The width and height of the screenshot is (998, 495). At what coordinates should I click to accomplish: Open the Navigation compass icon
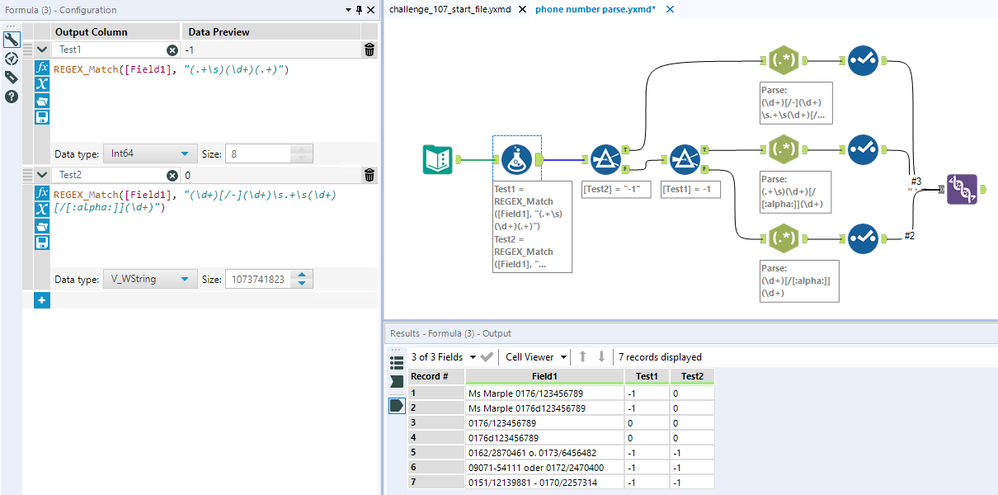[x=11, y=59]
